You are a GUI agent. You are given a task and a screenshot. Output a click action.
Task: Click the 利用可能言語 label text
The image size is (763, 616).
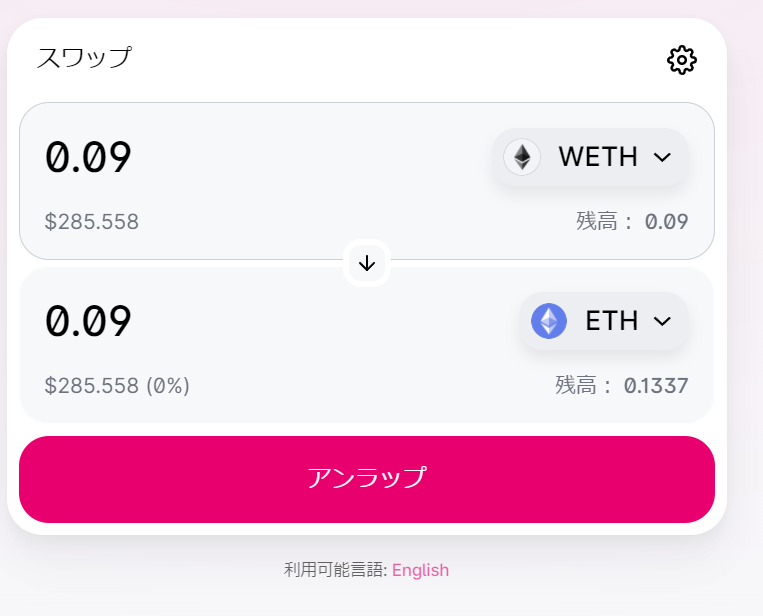click(335, 570)
